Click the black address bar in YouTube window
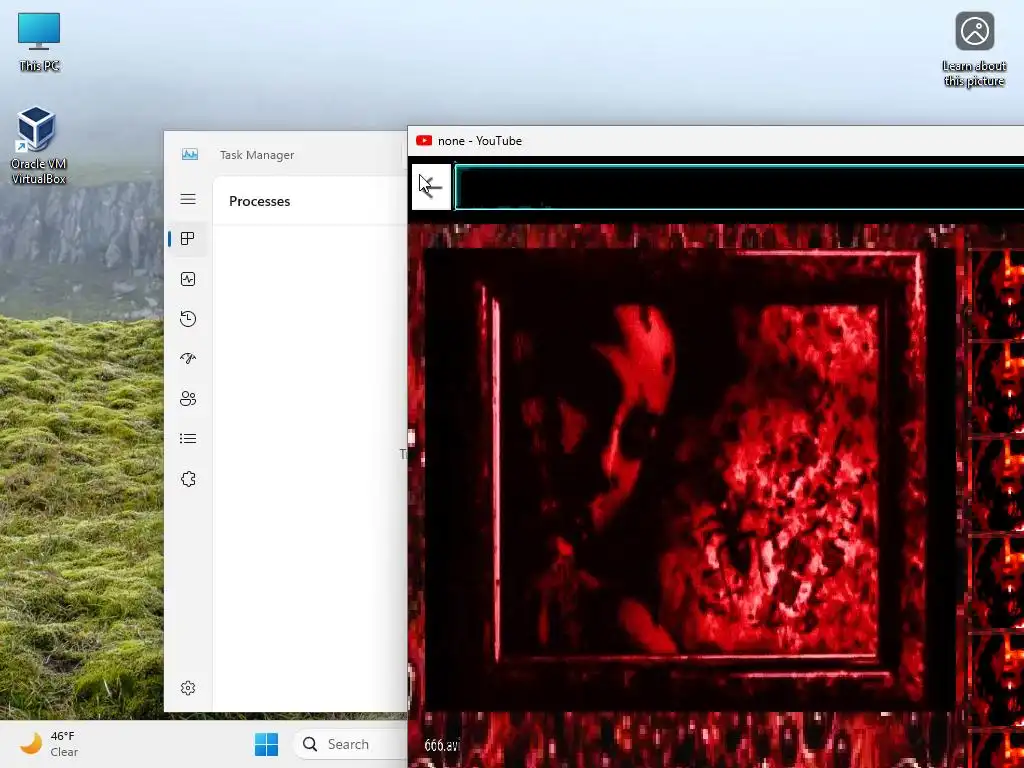The width and height of the screenshot is (1024, 768). 739,187
